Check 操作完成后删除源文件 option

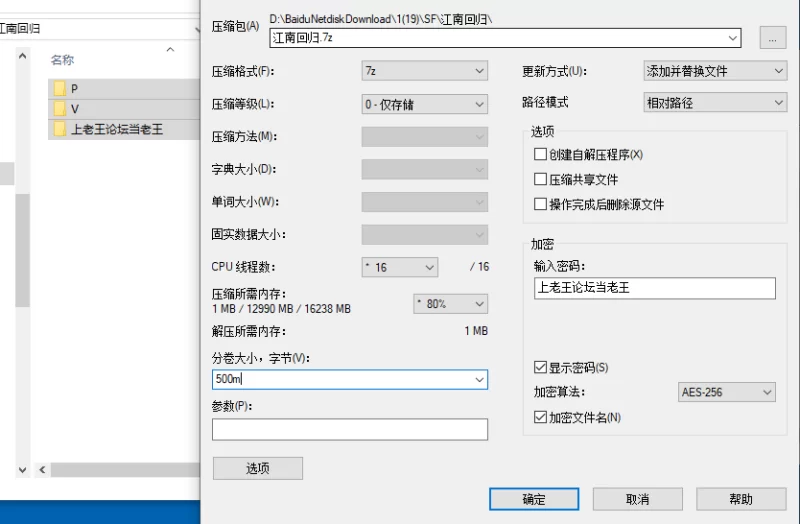(541, 205)
